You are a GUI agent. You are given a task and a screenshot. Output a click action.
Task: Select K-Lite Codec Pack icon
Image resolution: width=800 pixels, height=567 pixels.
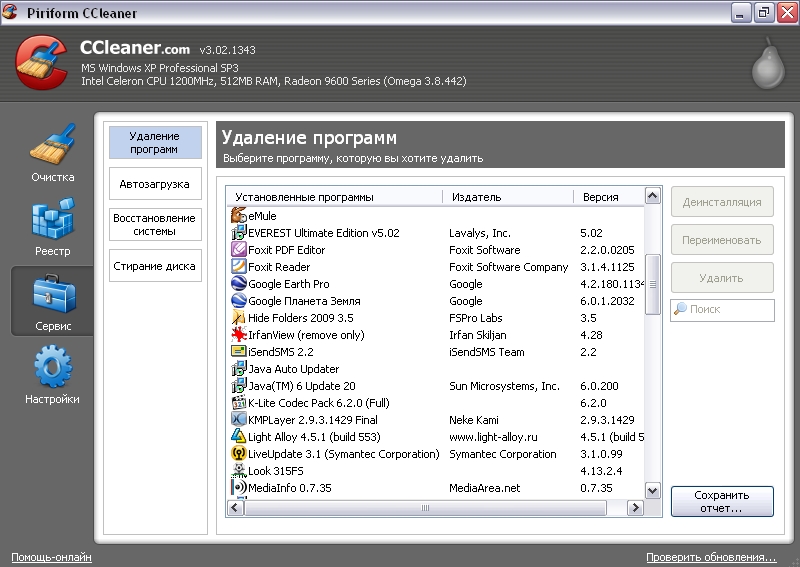pyautogui.click(x=238, y=403)
